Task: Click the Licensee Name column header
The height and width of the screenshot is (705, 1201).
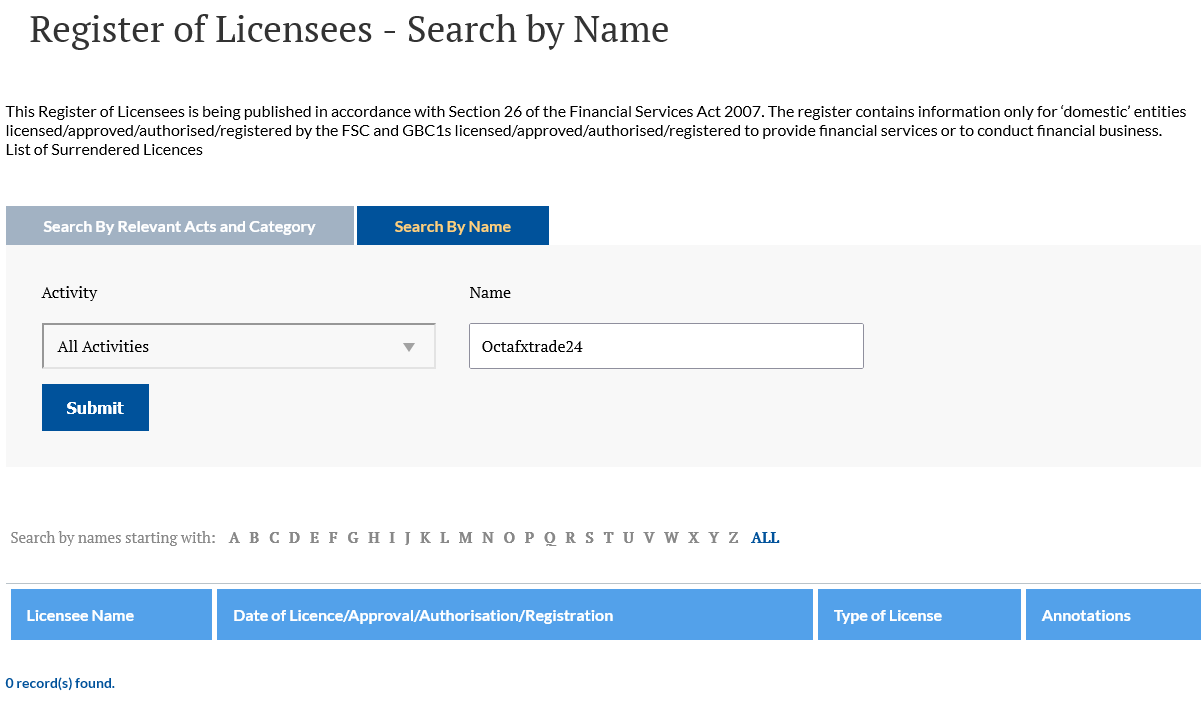Action: 111,615
